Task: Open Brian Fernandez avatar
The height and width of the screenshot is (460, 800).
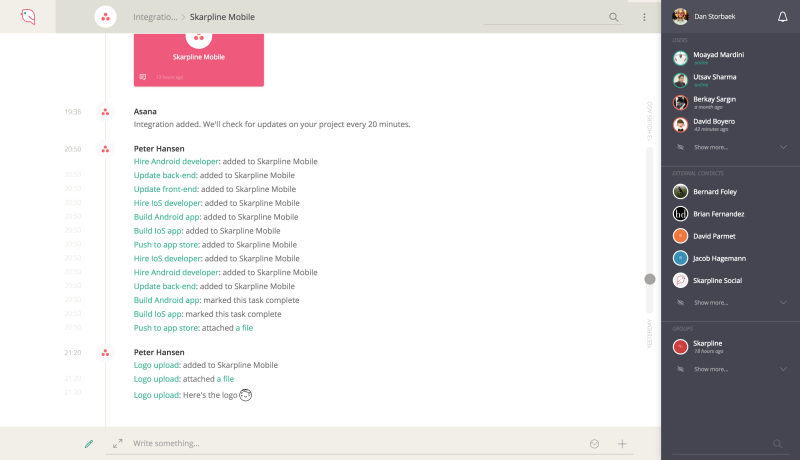Action: click(680, 214)
